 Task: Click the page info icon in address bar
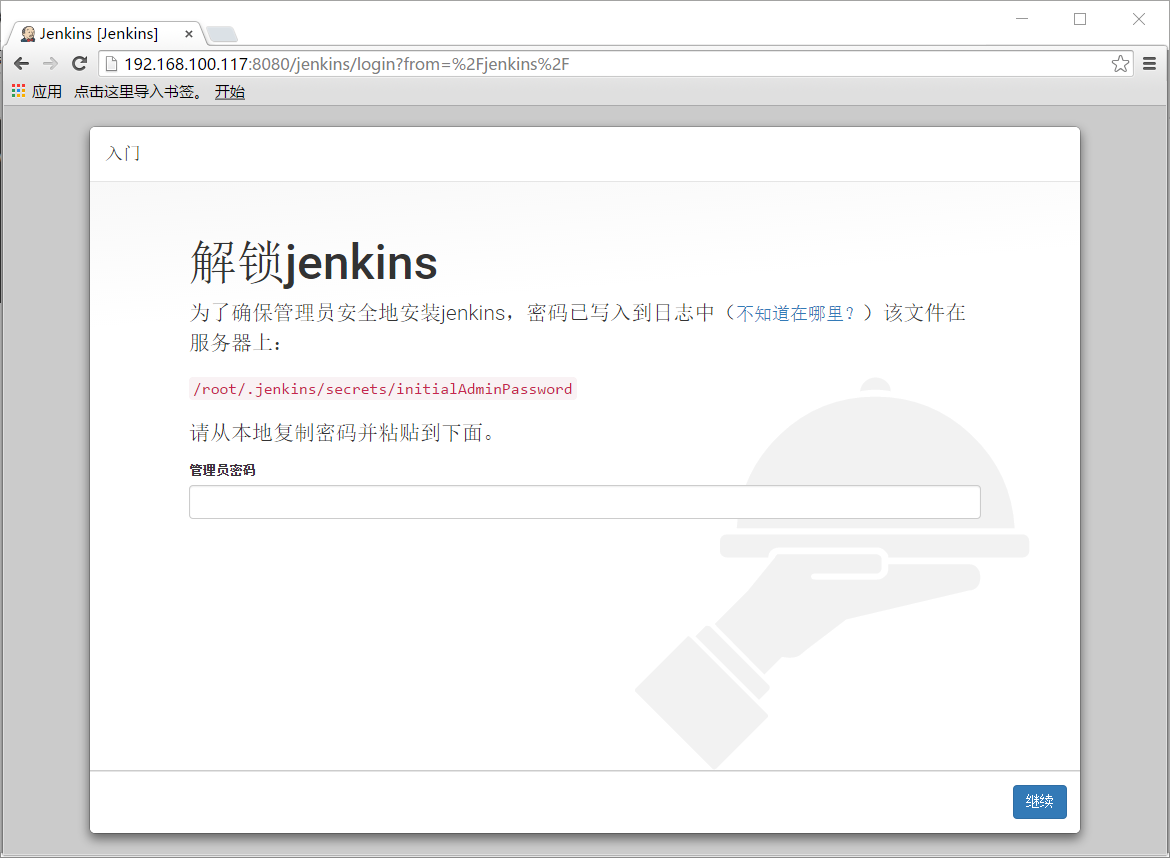click(x=112, y=64)
